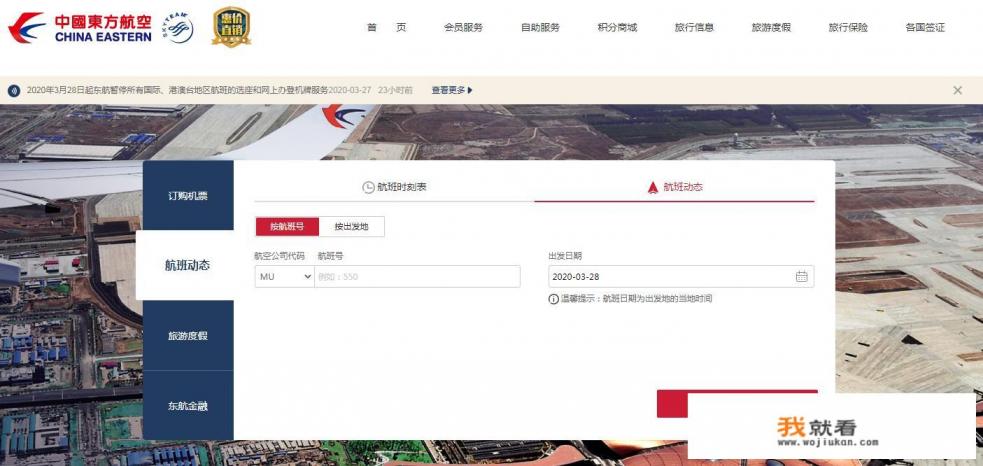Click the 出发日期 label
This screenshot has height=466, width=983.
point(565,256)
